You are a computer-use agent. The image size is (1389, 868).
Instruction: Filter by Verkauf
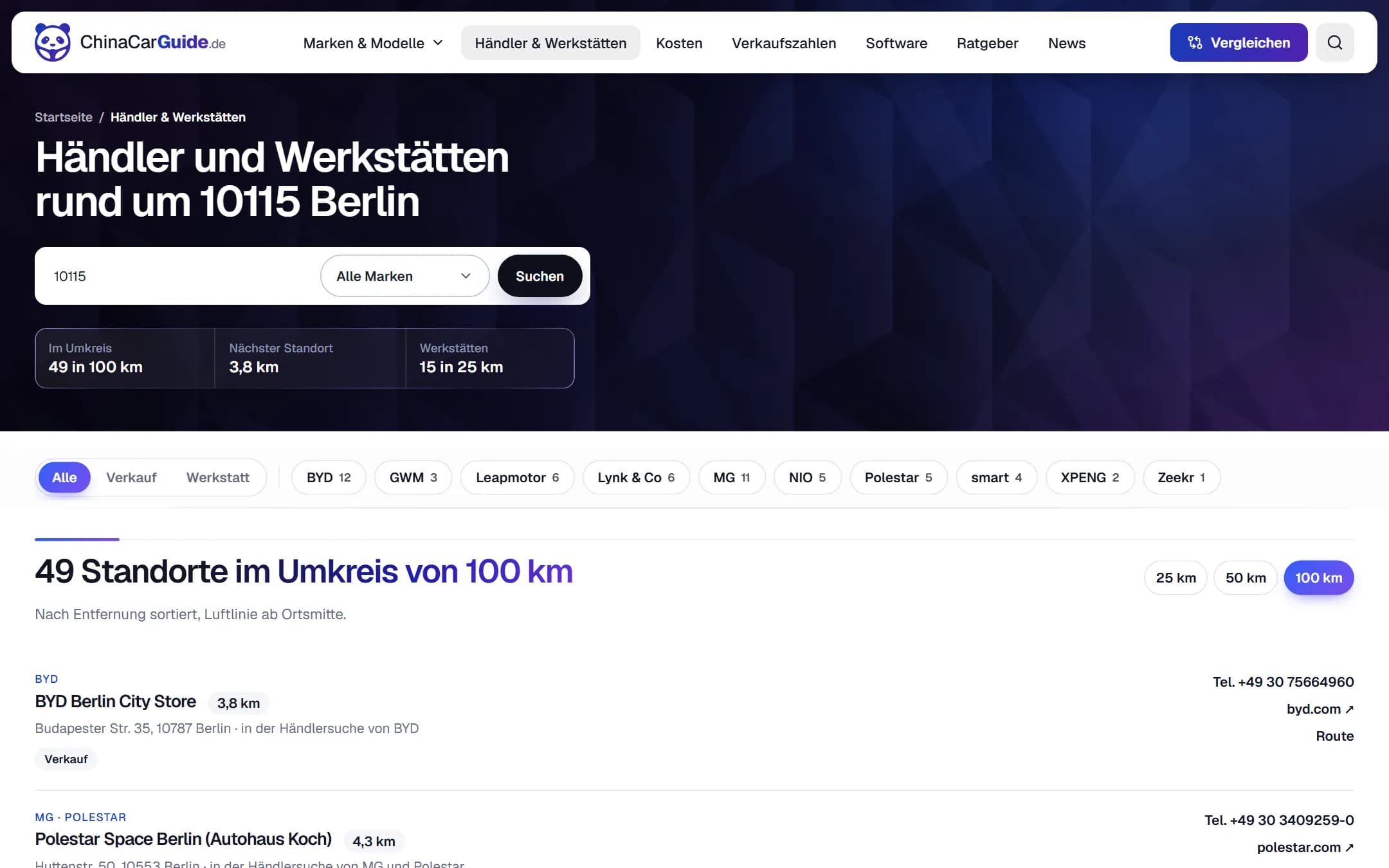131,477
